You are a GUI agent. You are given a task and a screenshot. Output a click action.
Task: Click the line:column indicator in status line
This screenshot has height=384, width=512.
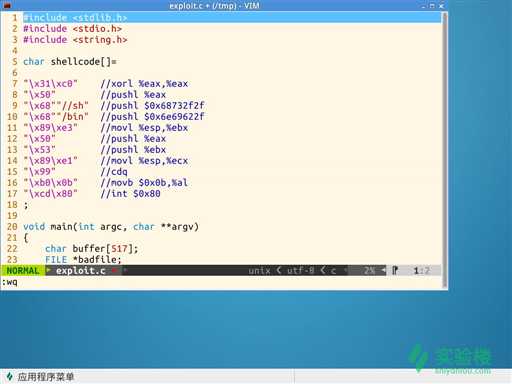pyautogui.click(x=422, y=270)
